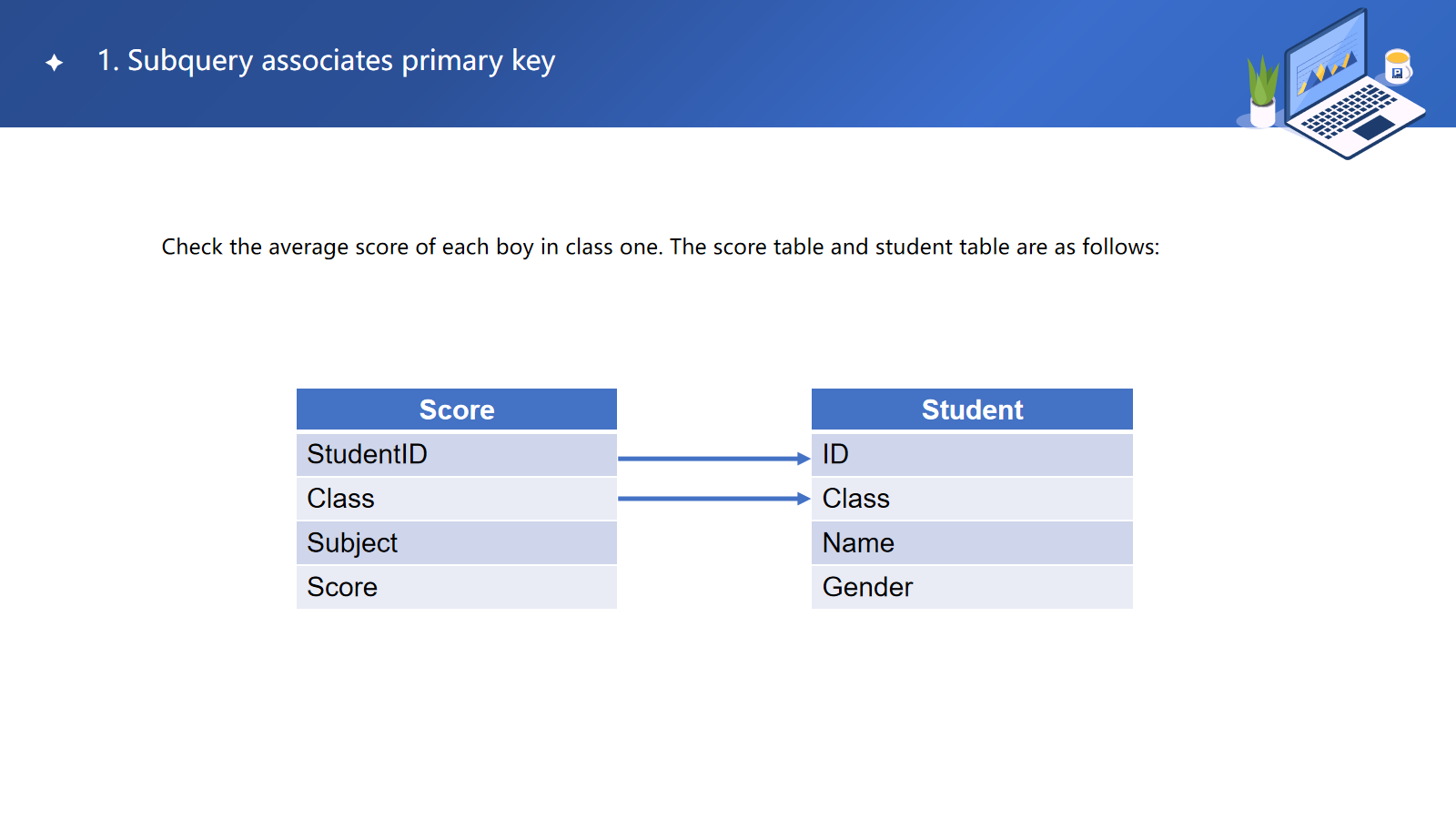Viewport: 1456px width, 819px height.
Task: Select the Class row in Student table
Action: click(x=972, y=499)
